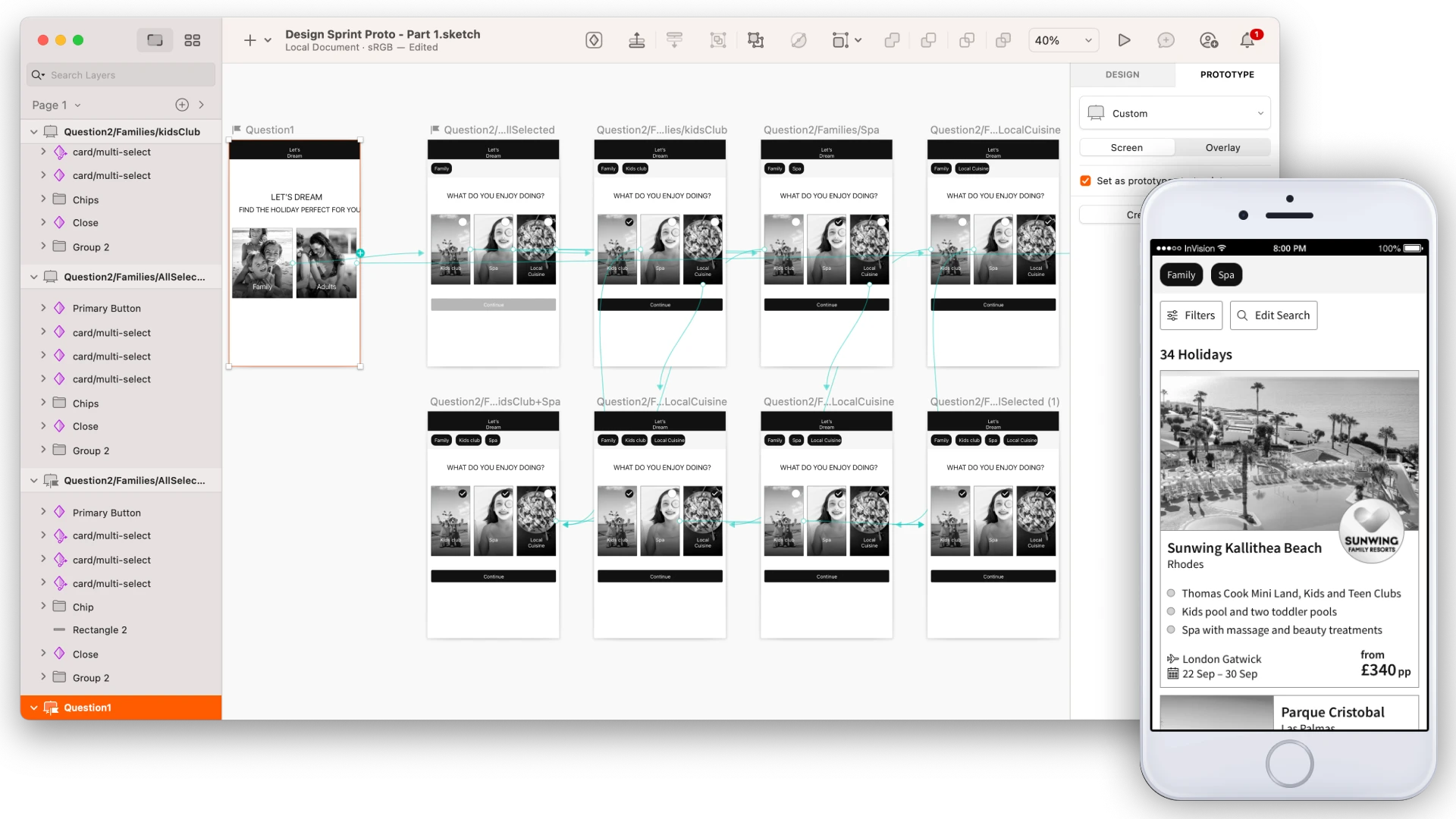Uncheck the Set as prototype checkbox
Screen dimensions: 1456x819
click(1085, 181)
